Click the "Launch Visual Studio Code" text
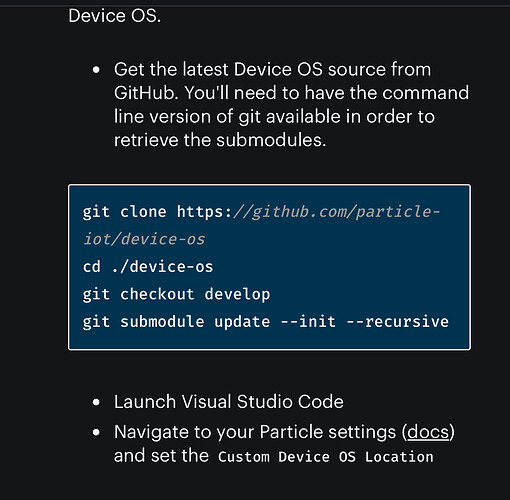 coord(229,401)
